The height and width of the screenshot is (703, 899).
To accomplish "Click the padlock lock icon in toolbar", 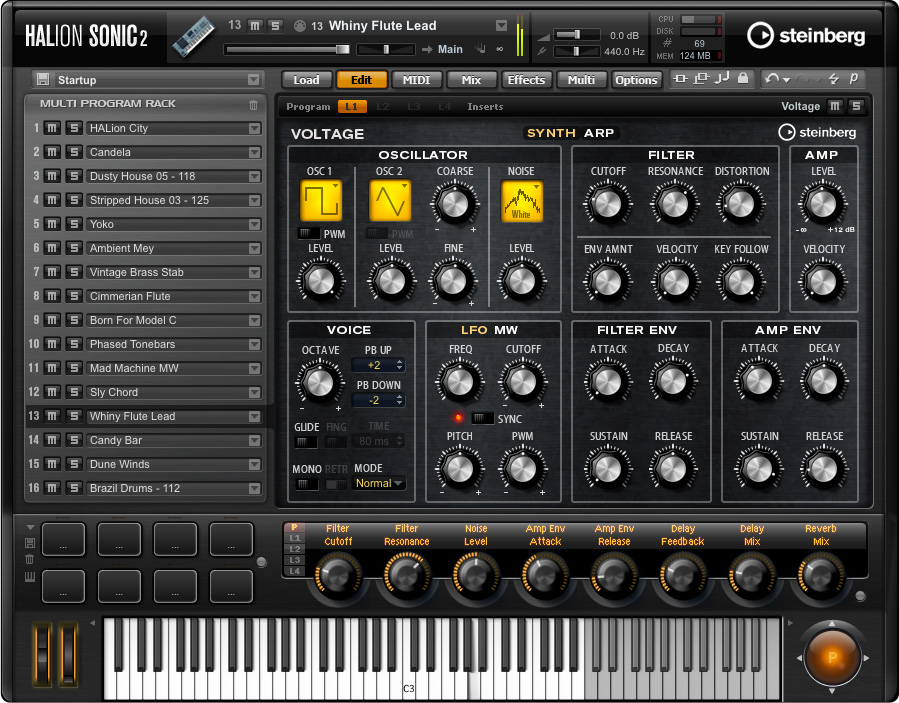I will 742,78.
